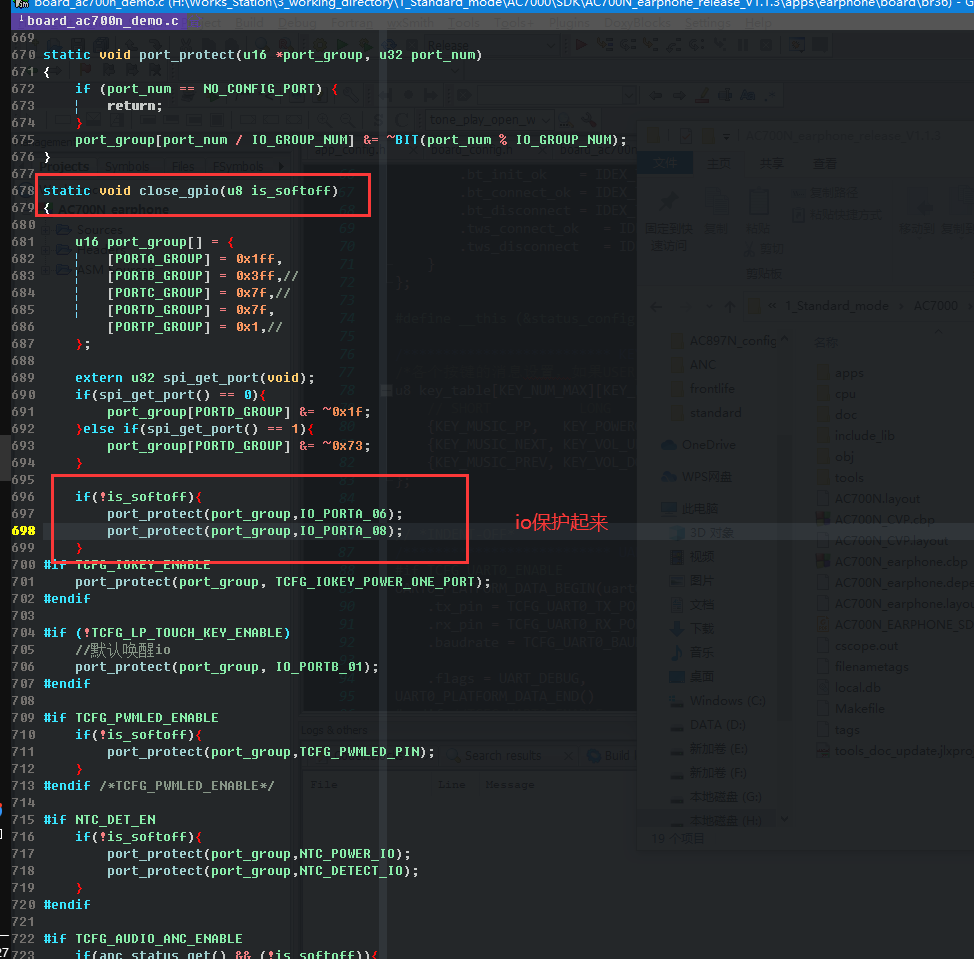Open the 主页 tab in the background Explorer

tap(719, 163)
